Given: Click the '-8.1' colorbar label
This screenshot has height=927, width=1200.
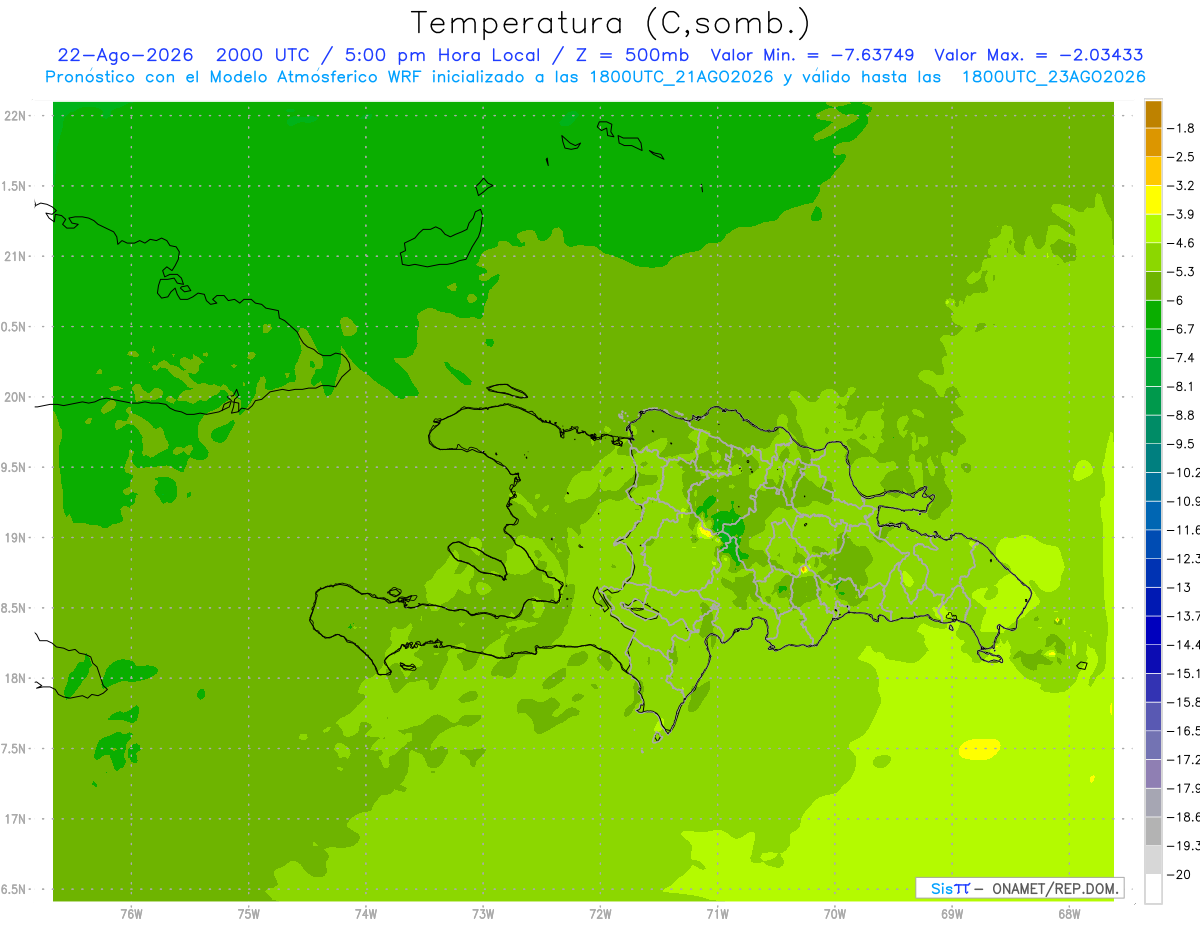Looking at the screenshot, I should pyautogui.click(x=1181, y=386).
